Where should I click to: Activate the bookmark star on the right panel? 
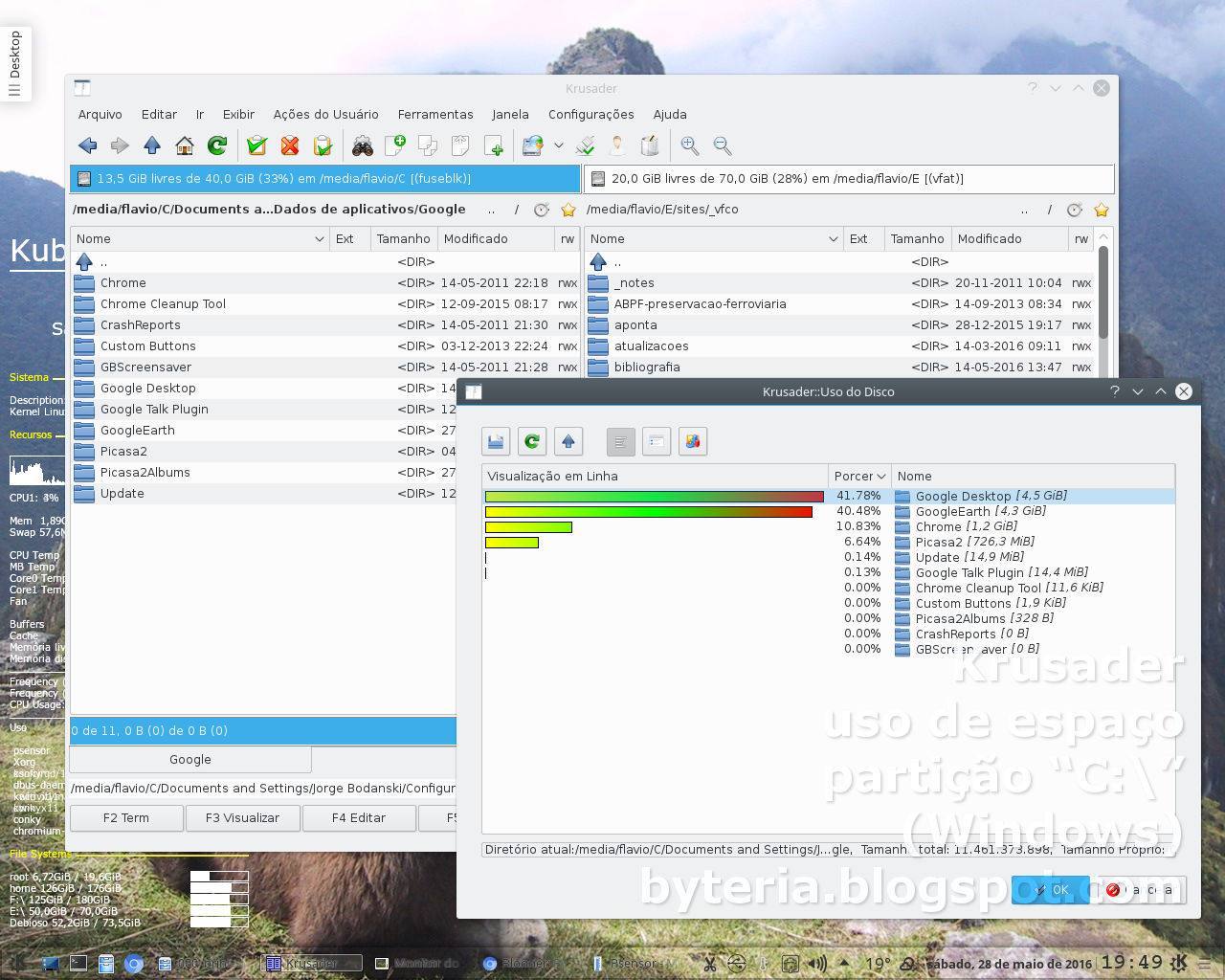click(x=1101, y=210)
